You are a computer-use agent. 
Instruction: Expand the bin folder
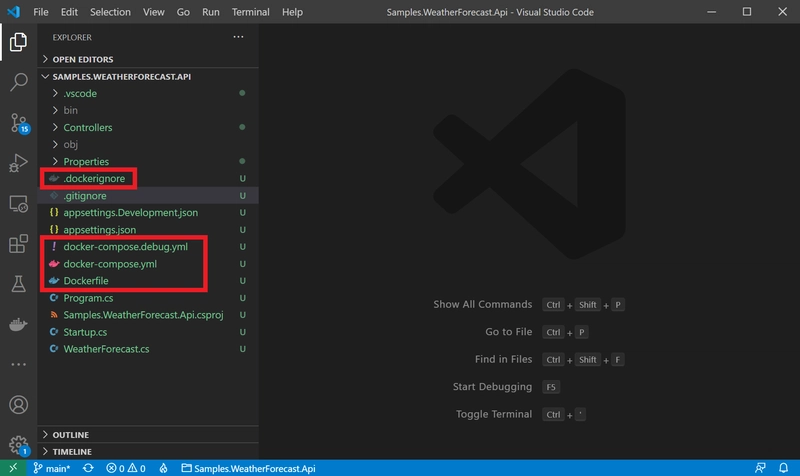tap(148, 110)
